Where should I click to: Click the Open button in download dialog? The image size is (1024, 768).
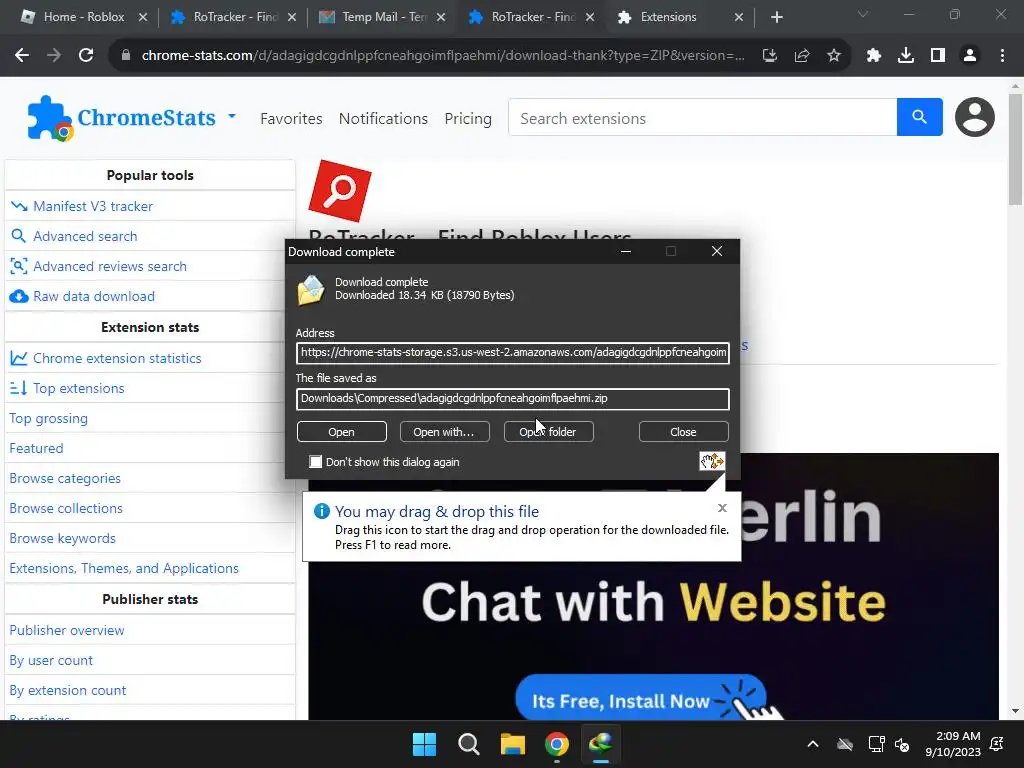coord(342,432)
